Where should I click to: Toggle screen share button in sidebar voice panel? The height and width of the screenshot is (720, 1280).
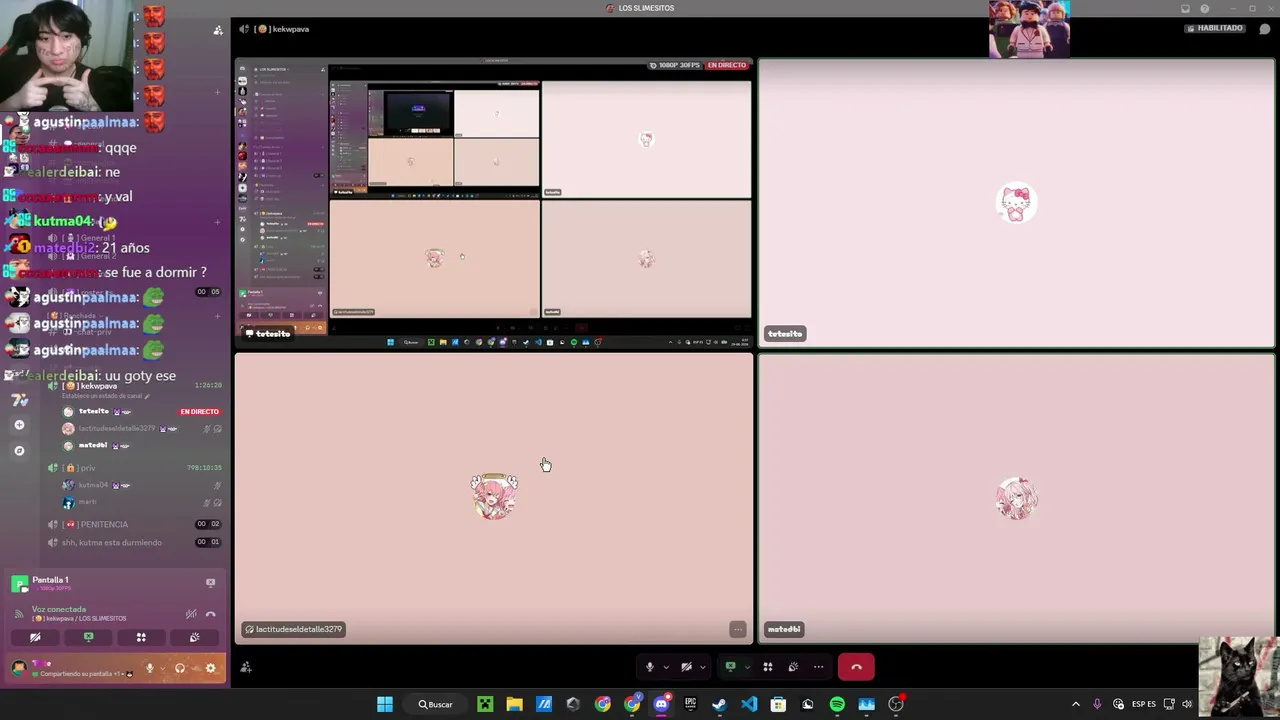point(88,637)
